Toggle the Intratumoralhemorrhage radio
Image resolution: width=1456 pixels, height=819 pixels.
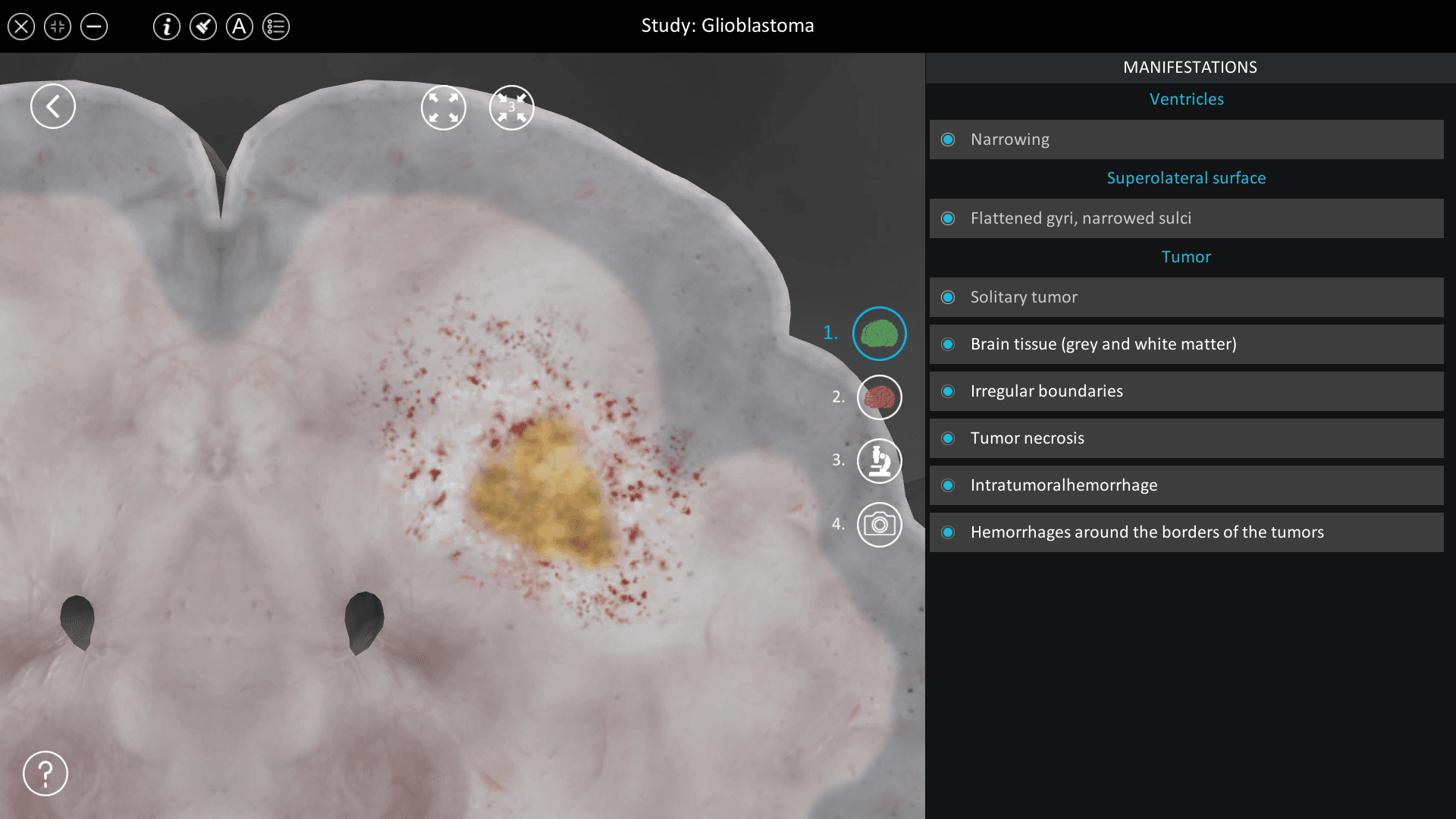[x=948, y=485]
